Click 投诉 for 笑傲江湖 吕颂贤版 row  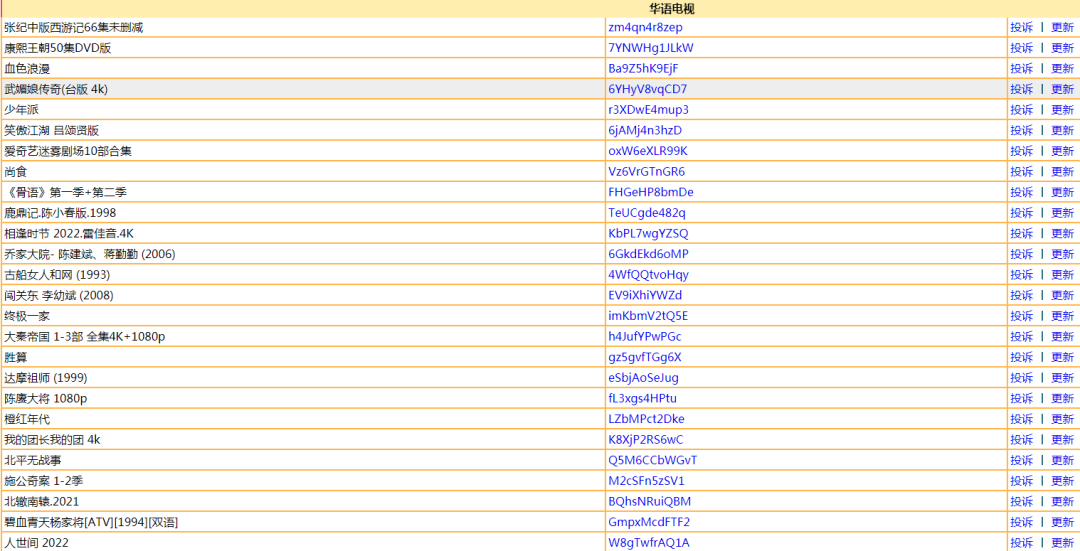pos(1021,131)
